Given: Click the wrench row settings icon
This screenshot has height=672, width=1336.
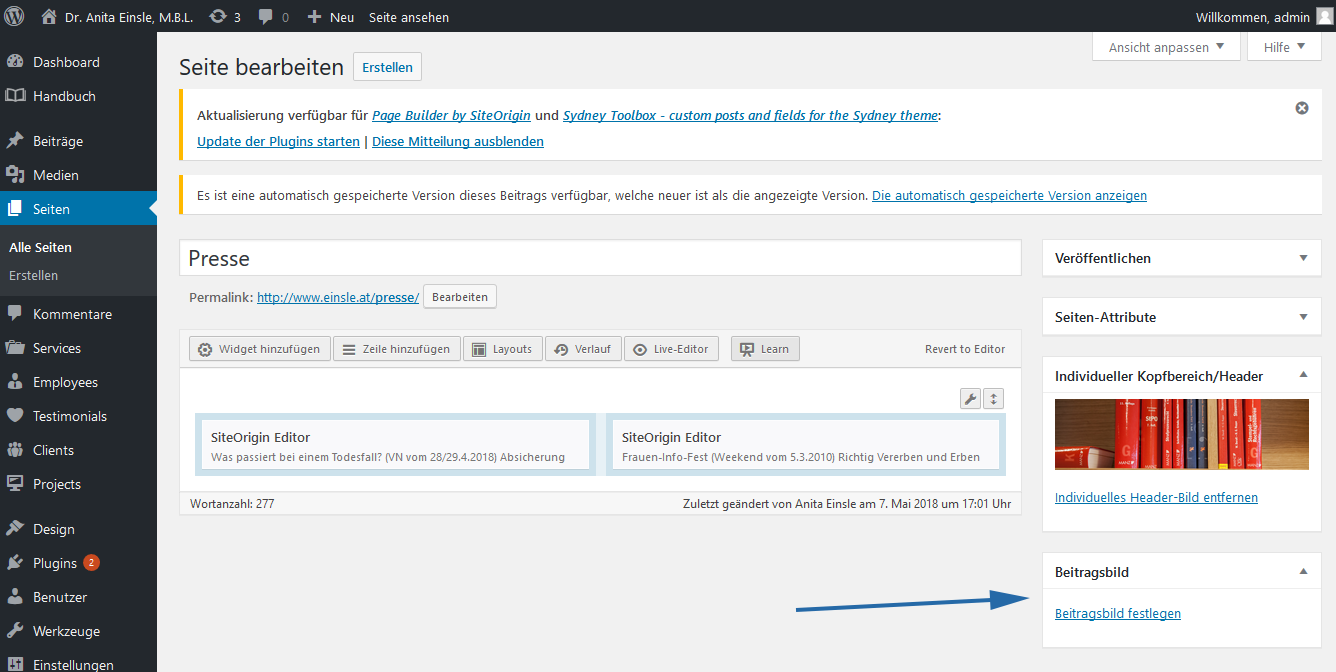Looking at the screenshot, I should click(x=970, y=399).
